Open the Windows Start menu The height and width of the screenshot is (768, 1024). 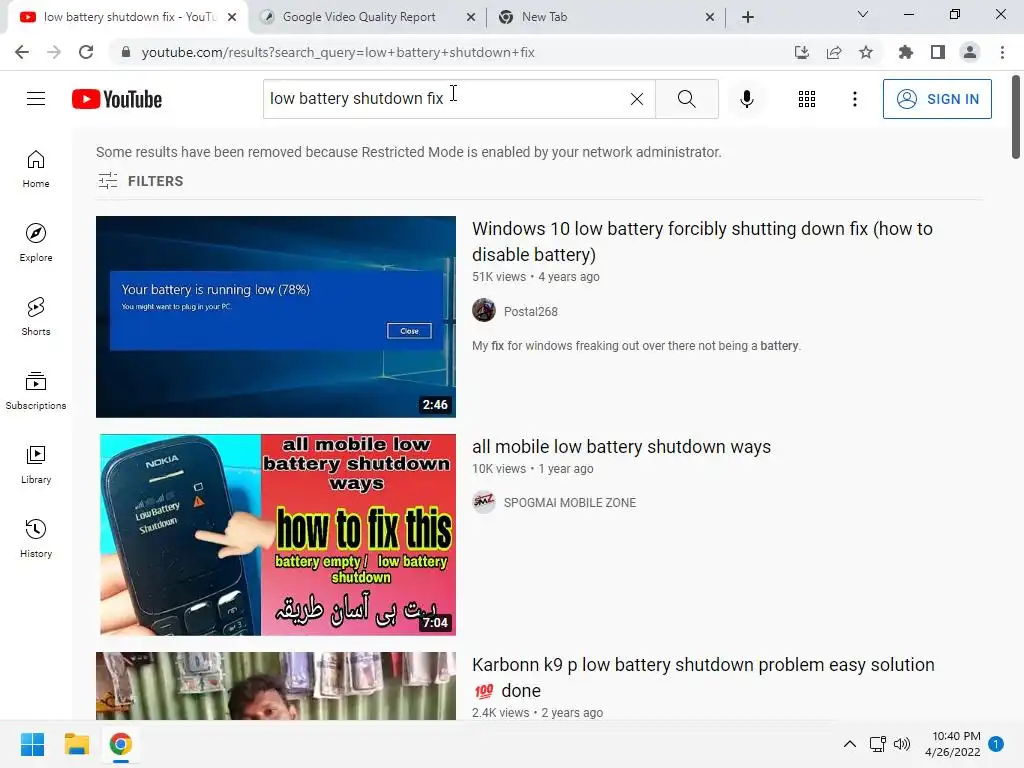(32, 744)
